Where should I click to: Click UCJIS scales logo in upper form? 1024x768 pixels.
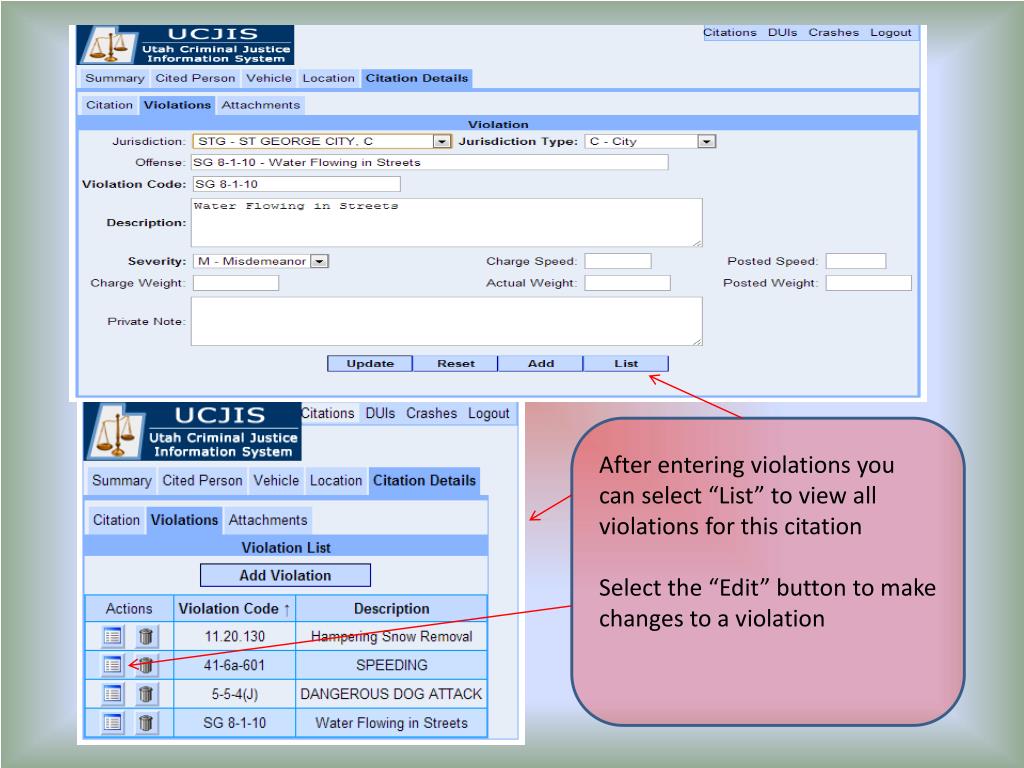click(x=107, y=47)
